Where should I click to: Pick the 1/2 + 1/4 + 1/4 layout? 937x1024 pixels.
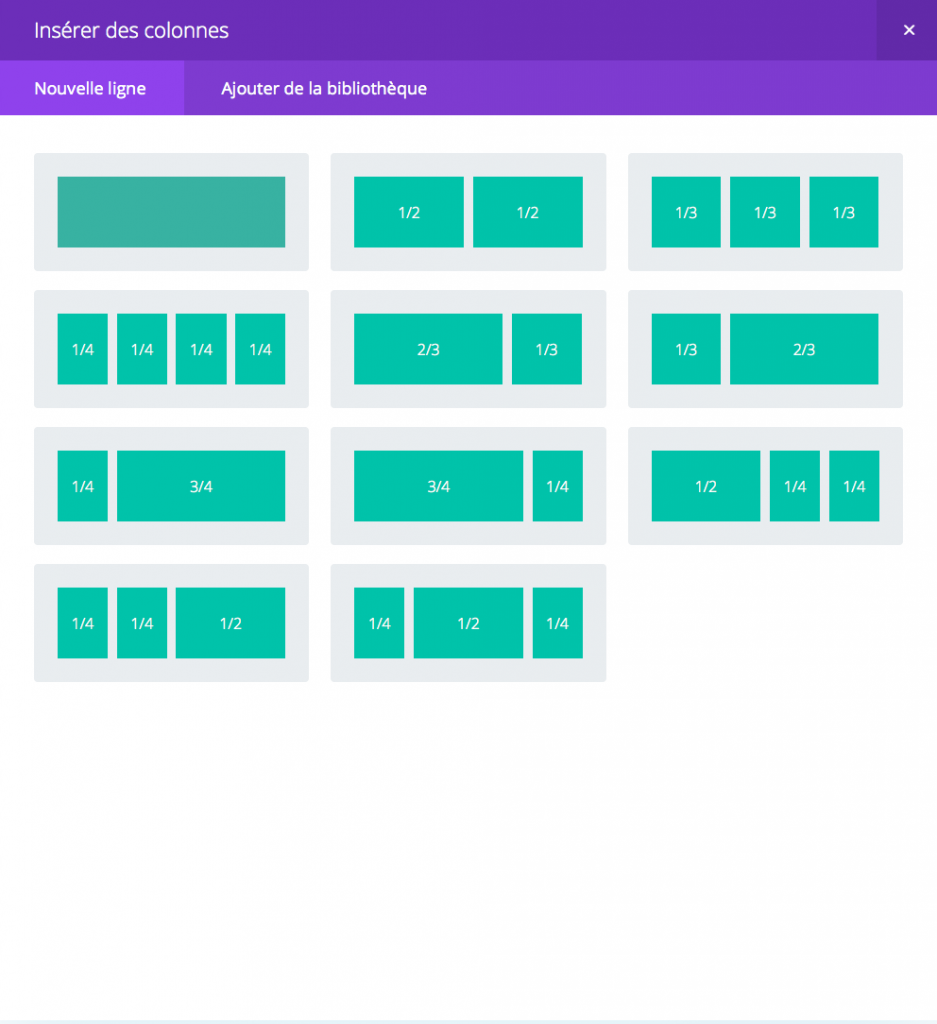pyautogui.click(x=765, y=486)
